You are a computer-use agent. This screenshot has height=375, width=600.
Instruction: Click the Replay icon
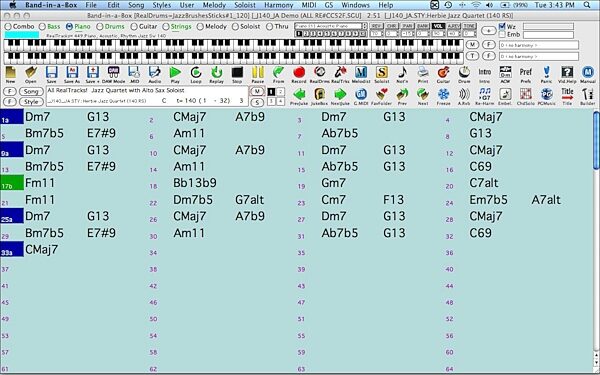[217, 74]
